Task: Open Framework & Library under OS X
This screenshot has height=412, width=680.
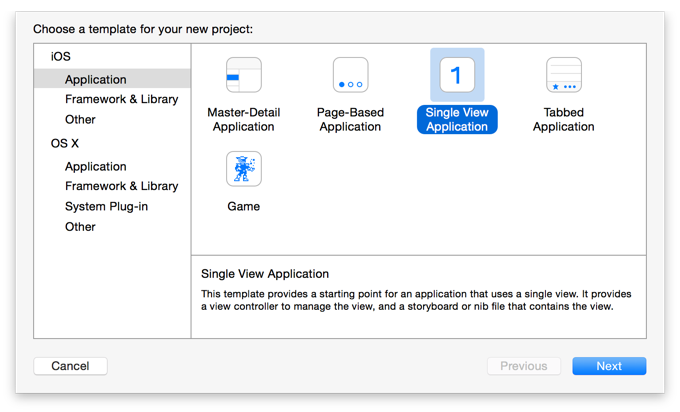Action: pos(121,186)
